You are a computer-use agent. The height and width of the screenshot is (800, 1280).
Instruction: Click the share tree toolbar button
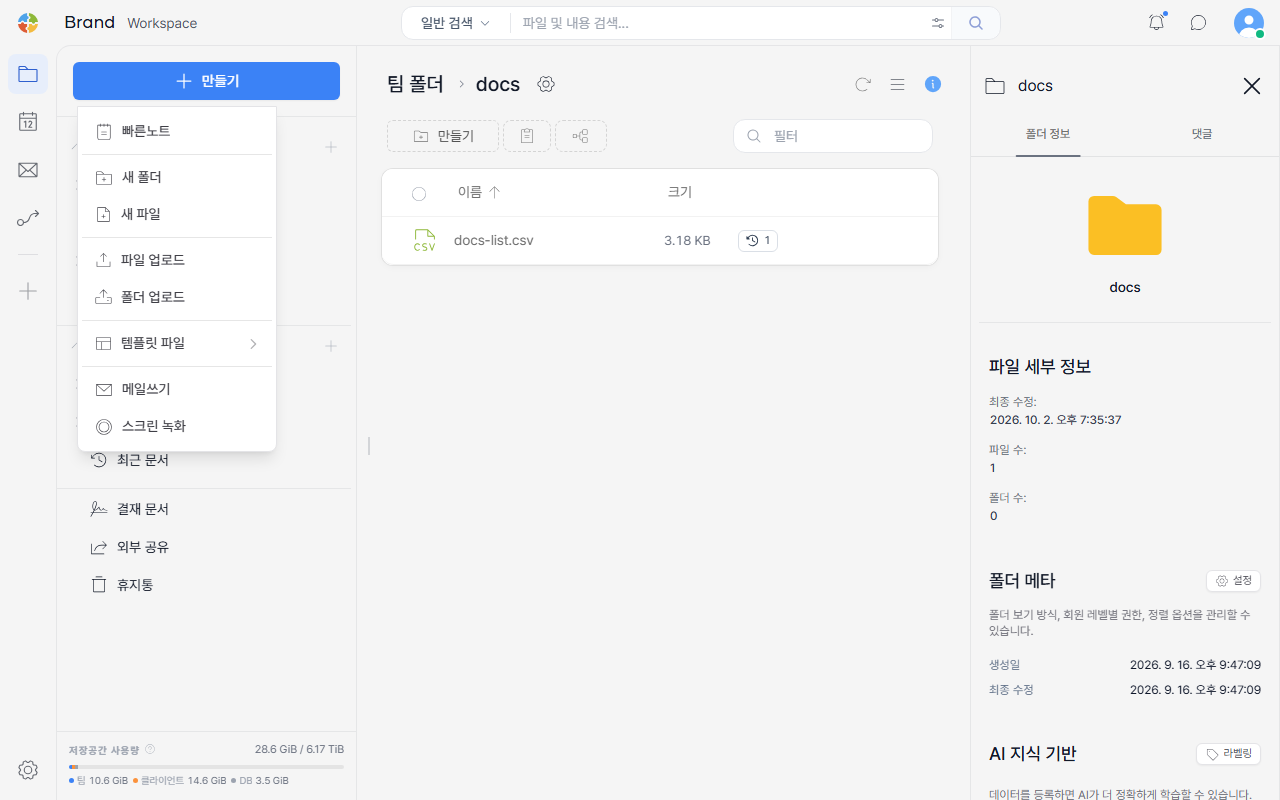pos(581,136)
